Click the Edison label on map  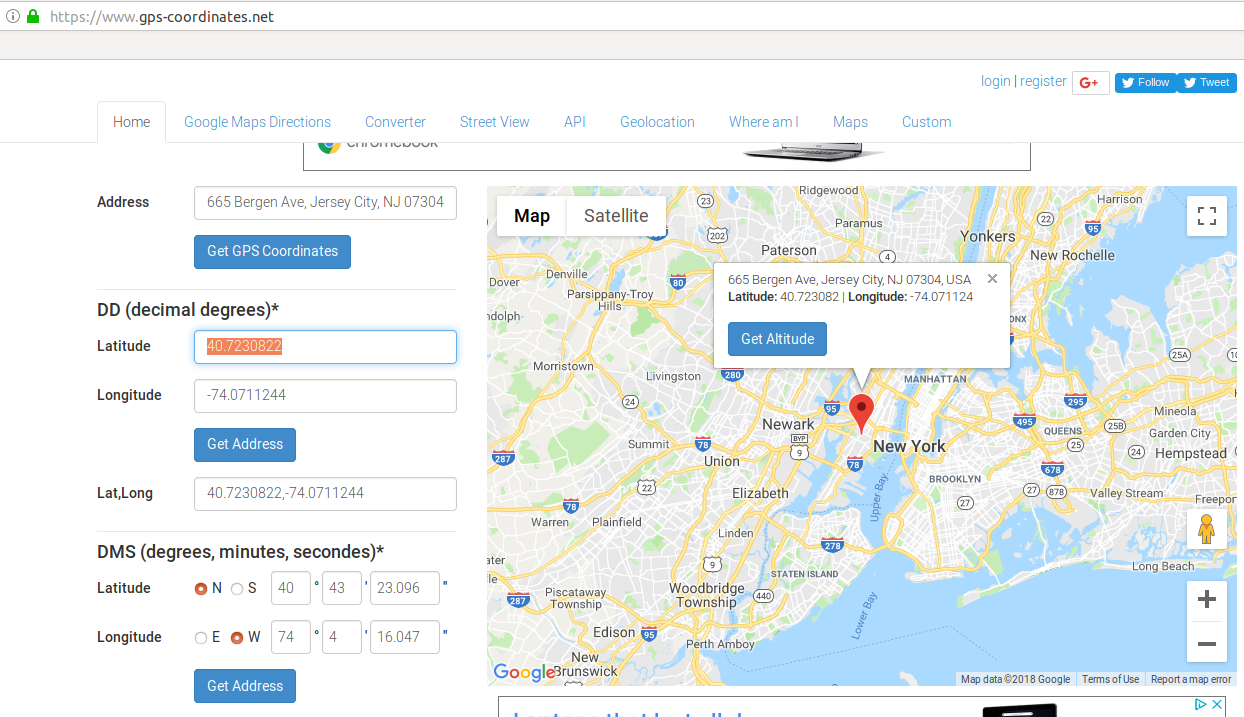614,632
